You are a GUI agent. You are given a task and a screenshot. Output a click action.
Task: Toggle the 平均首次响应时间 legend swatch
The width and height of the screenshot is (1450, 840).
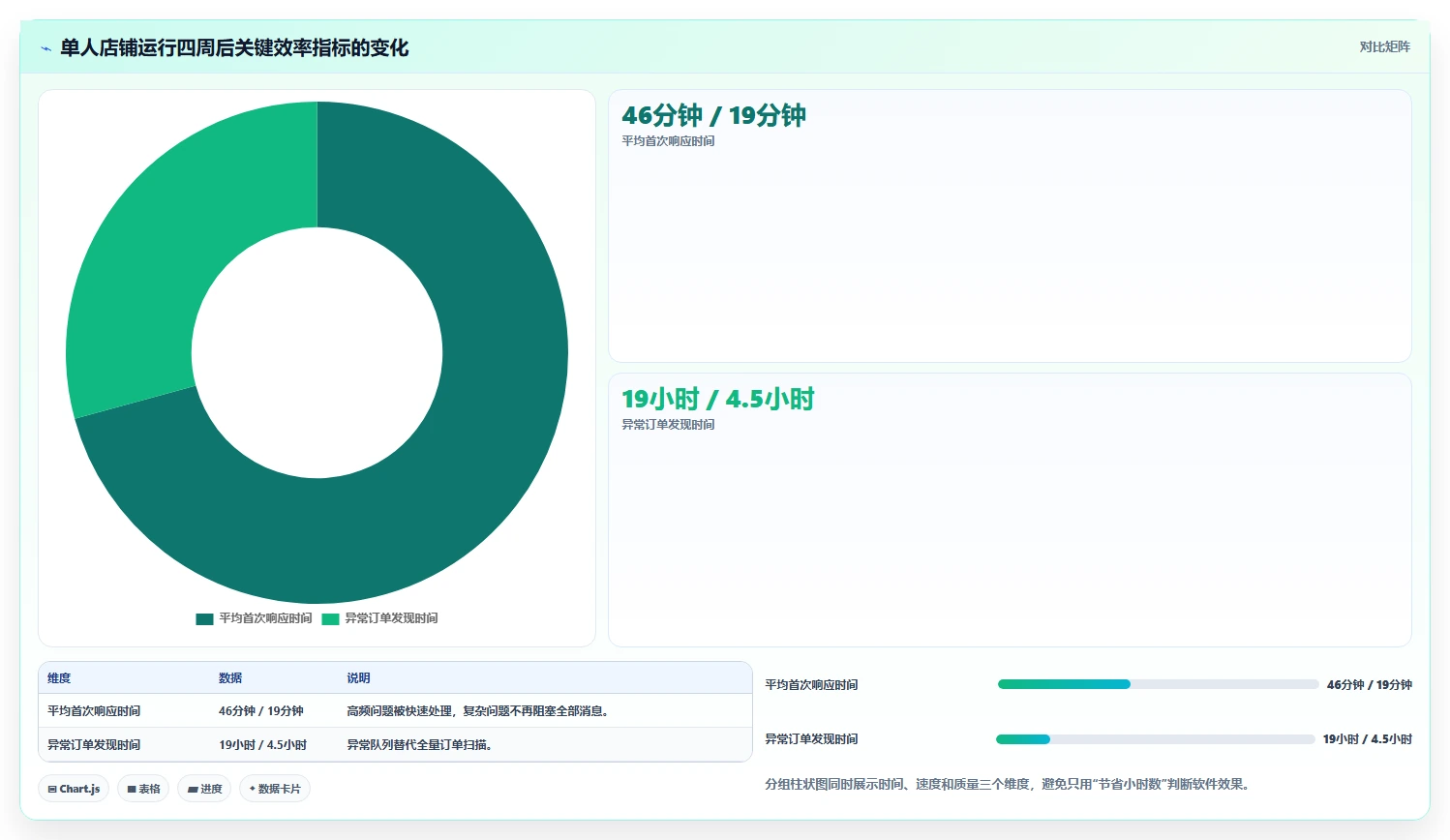(204, 618)
